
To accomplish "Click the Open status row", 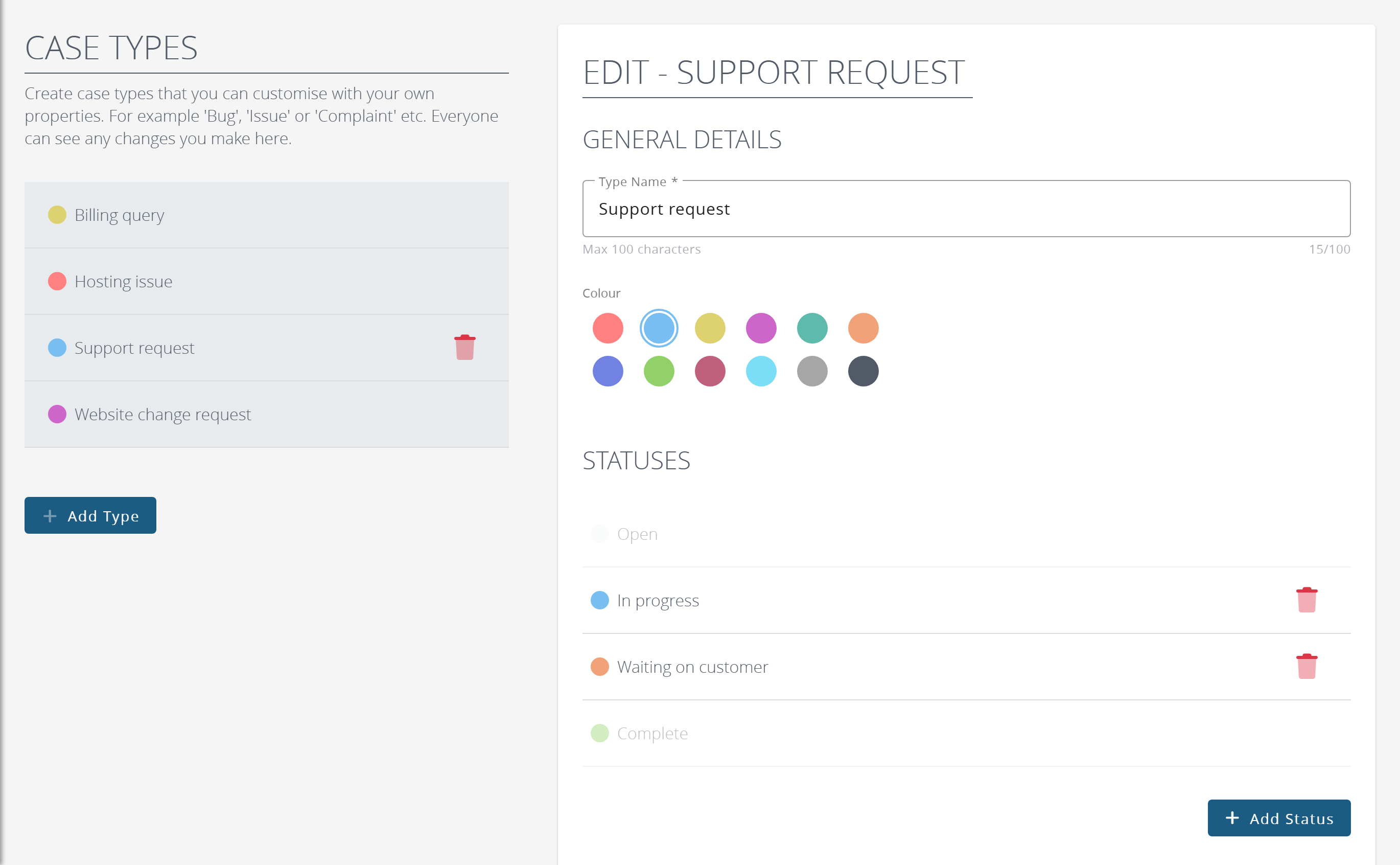I will tap(966, 534).
